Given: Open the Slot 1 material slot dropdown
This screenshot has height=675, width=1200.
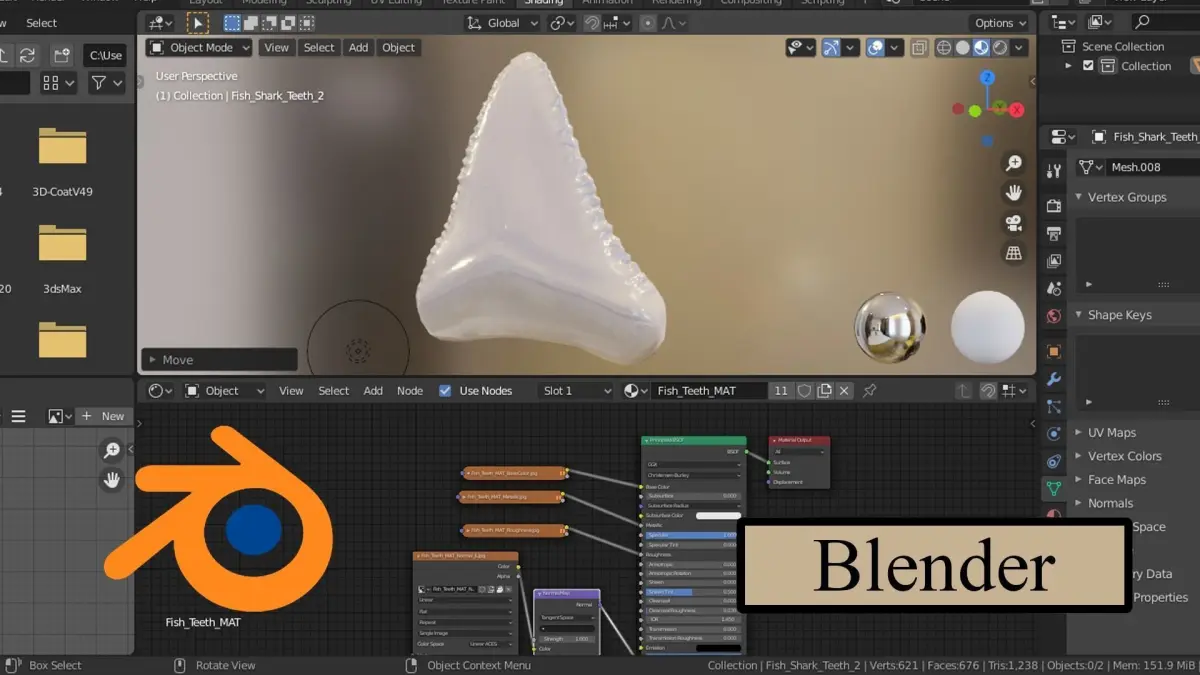Looking at the screenshot, I should (x=576, y=391).
